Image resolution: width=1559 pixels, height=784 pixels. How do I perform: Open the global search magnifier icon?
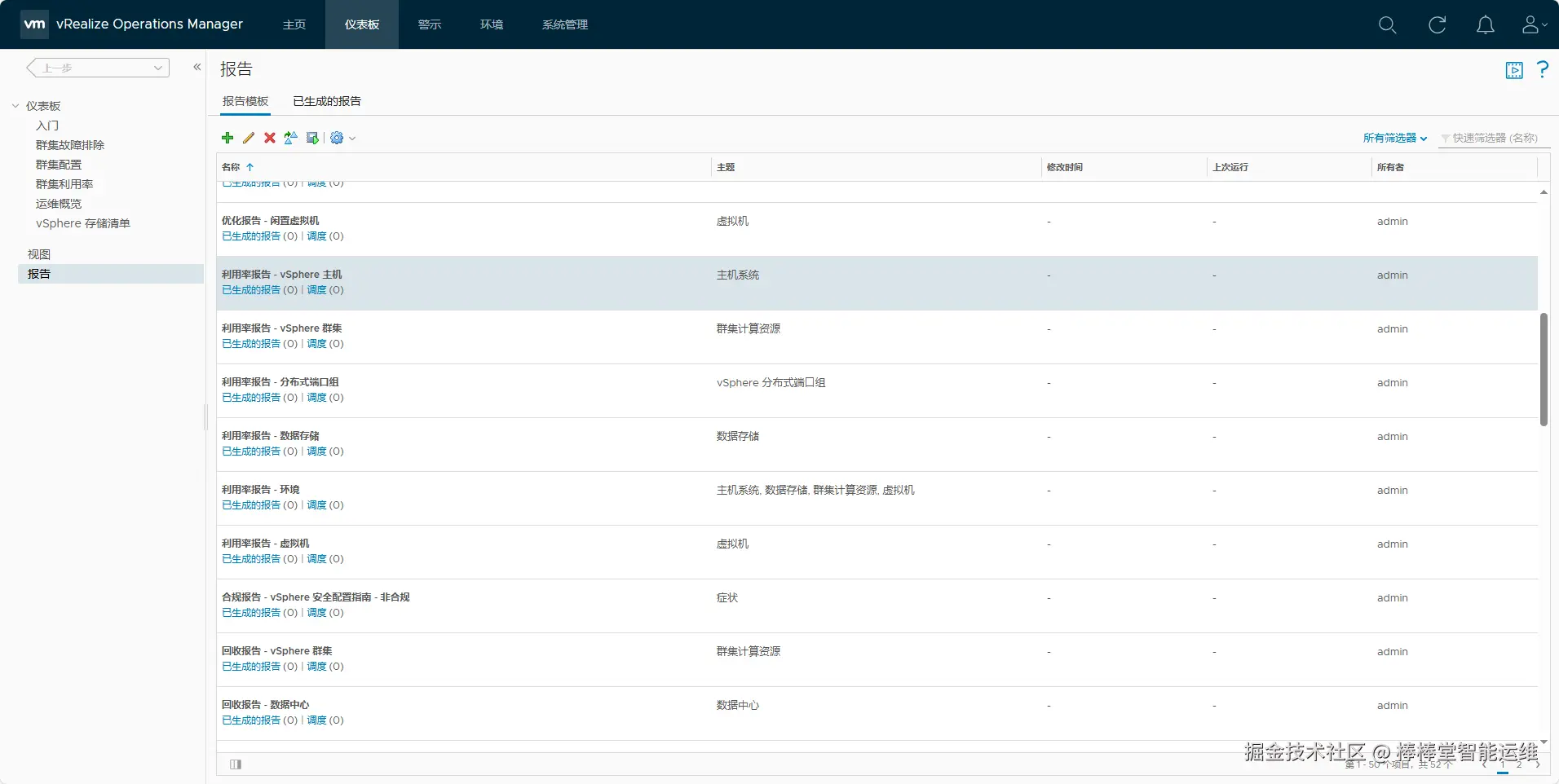[1387, 25]
